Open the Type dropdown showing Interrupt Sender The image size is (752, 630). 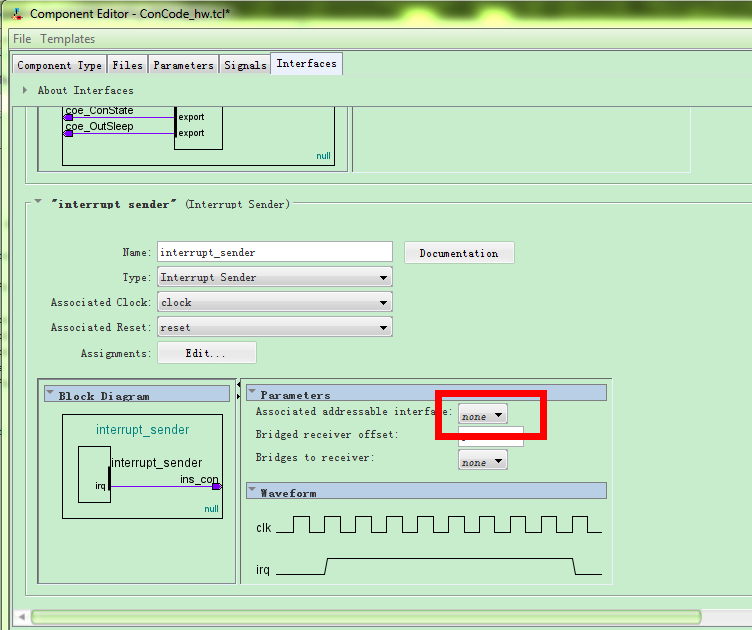275,277
